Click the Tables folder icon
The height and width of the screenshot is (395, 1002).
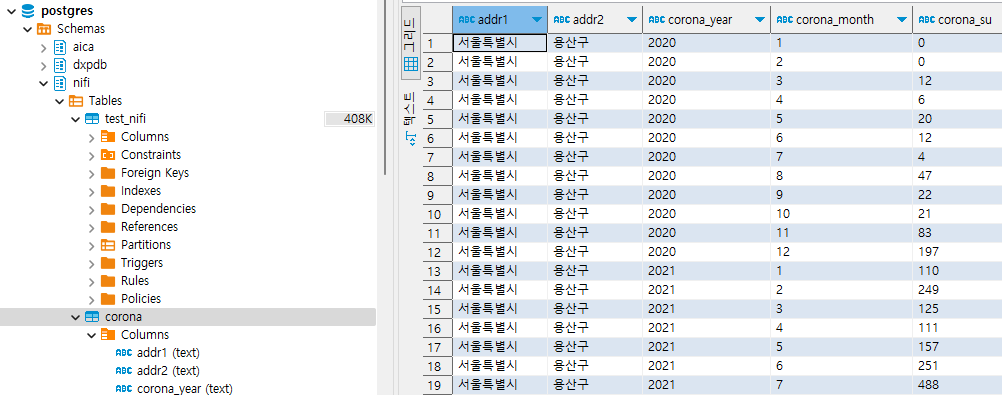coord(76,100)
